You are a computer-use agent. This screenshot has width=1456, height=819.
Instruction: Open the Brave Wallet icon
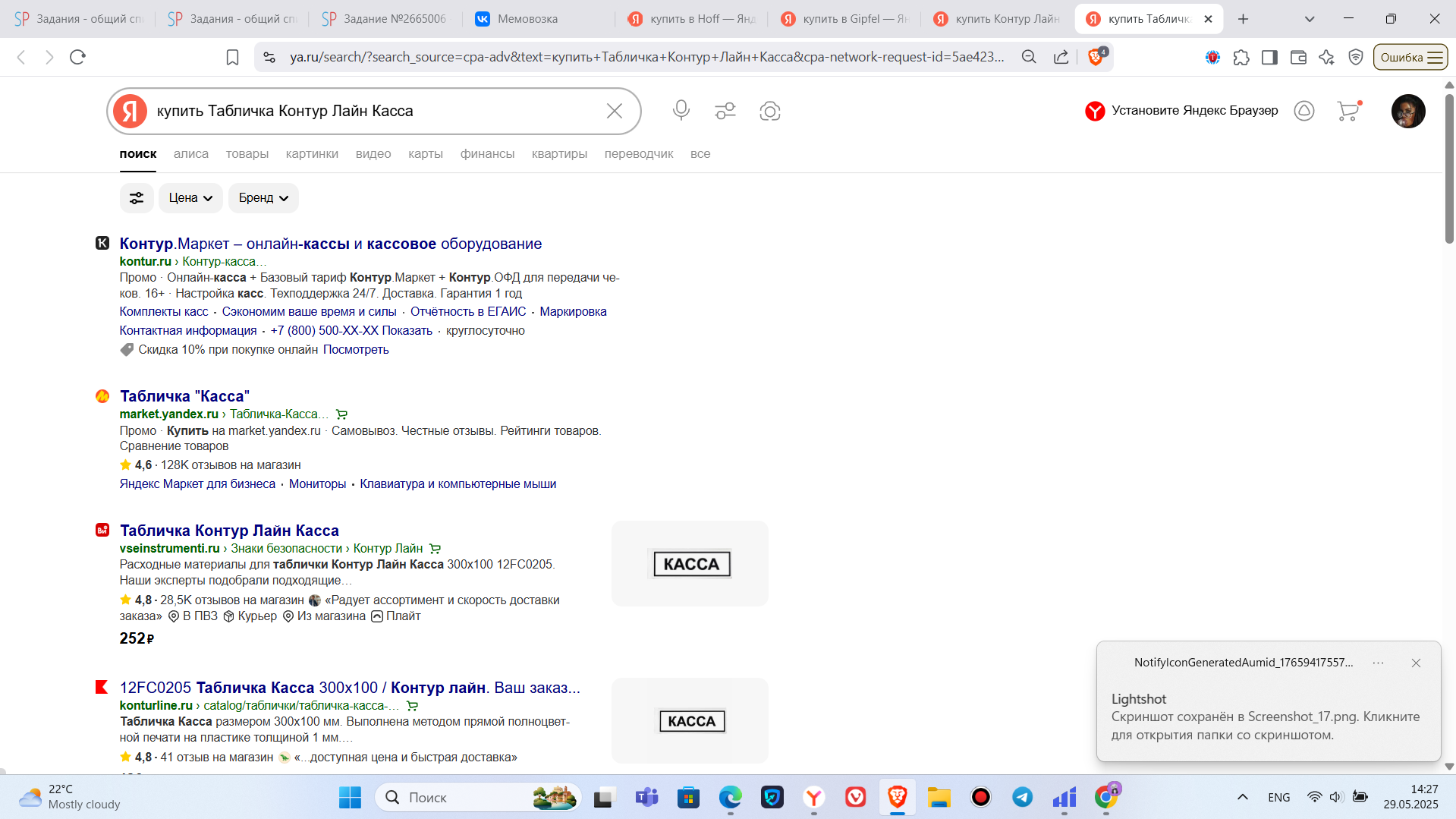1298,57
